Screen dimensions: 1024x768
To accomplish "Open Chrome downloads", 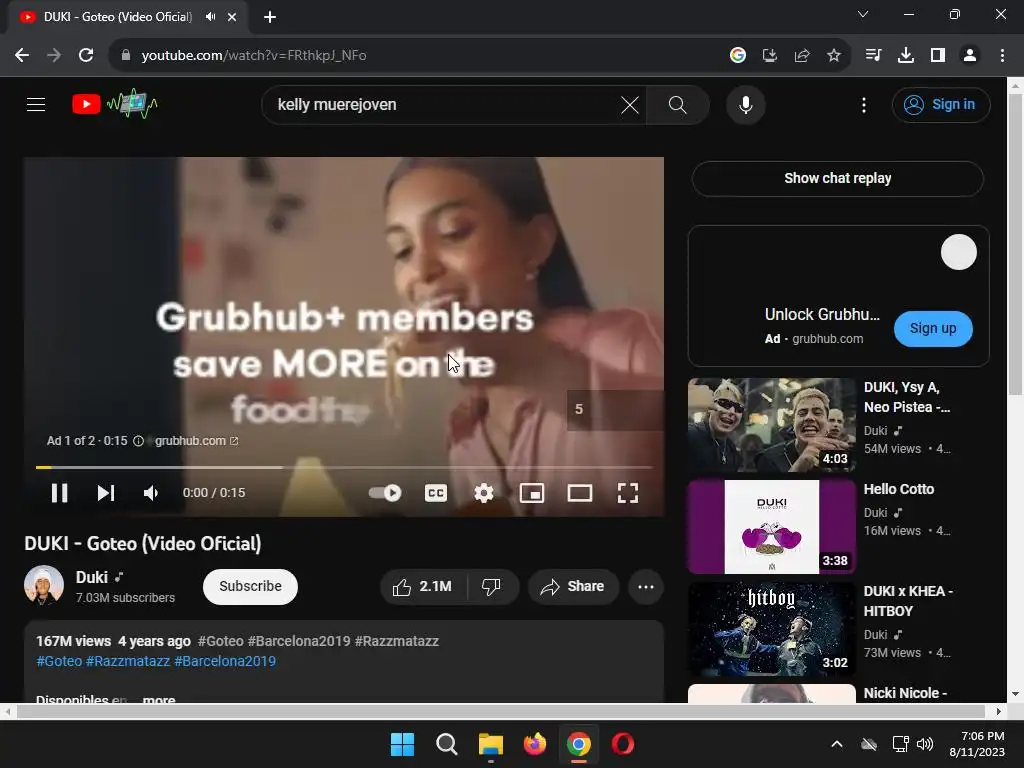I will pos(905,56).
